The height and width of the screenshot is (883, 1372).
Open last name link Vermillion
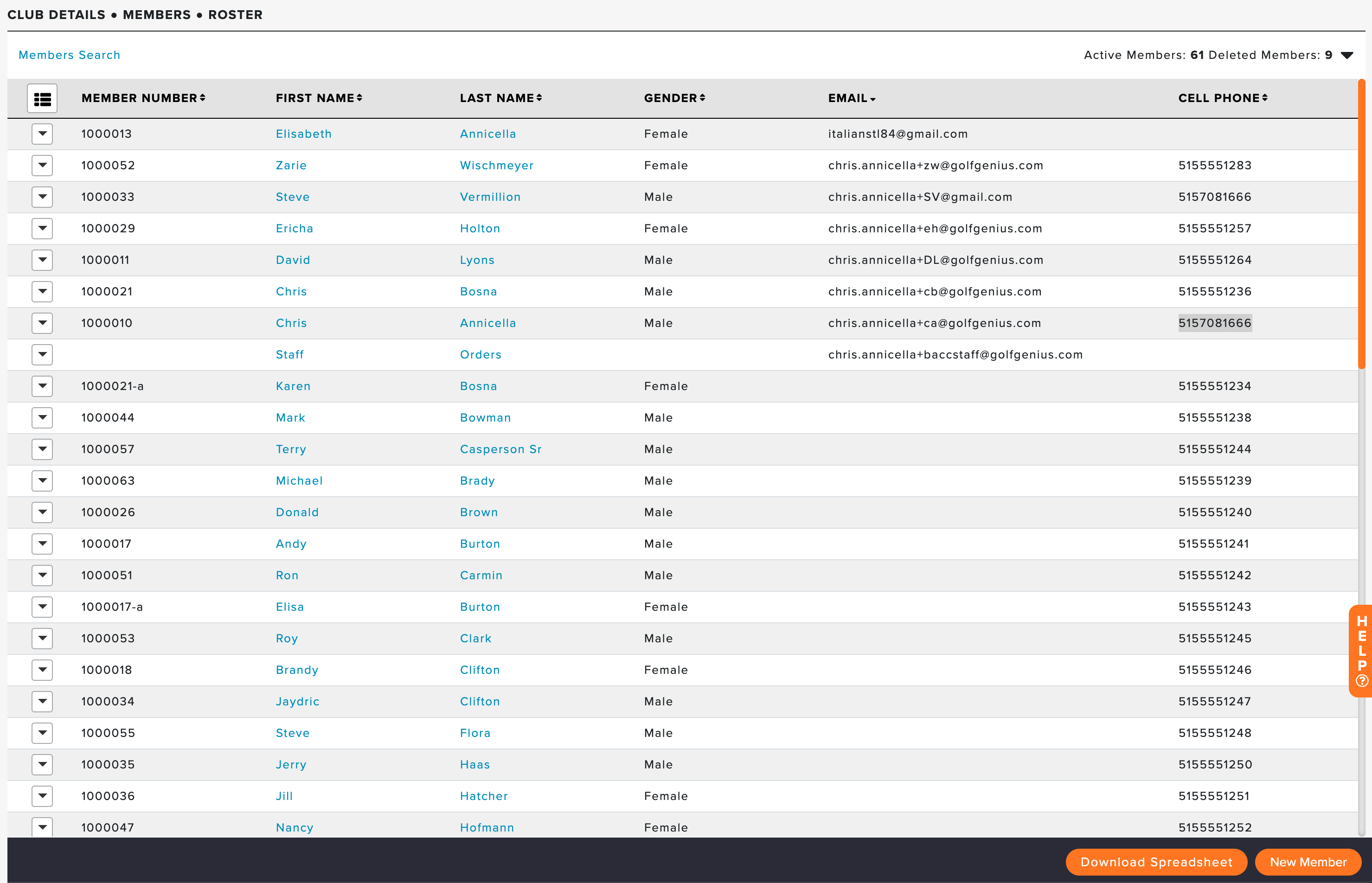pyautogui.click(x=490, y=197)
